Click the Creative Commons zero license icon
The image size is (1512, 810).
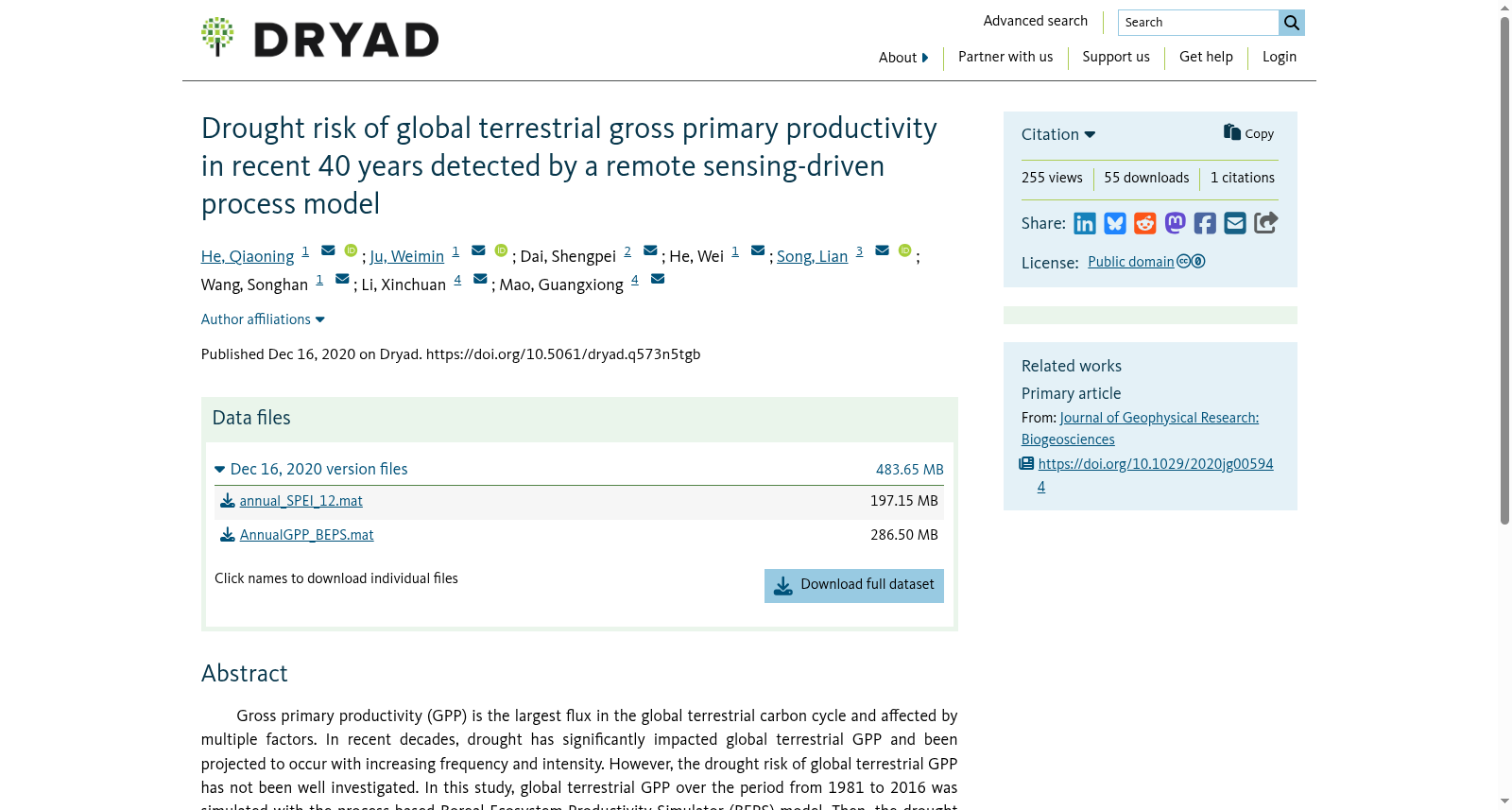point(1191,262)
